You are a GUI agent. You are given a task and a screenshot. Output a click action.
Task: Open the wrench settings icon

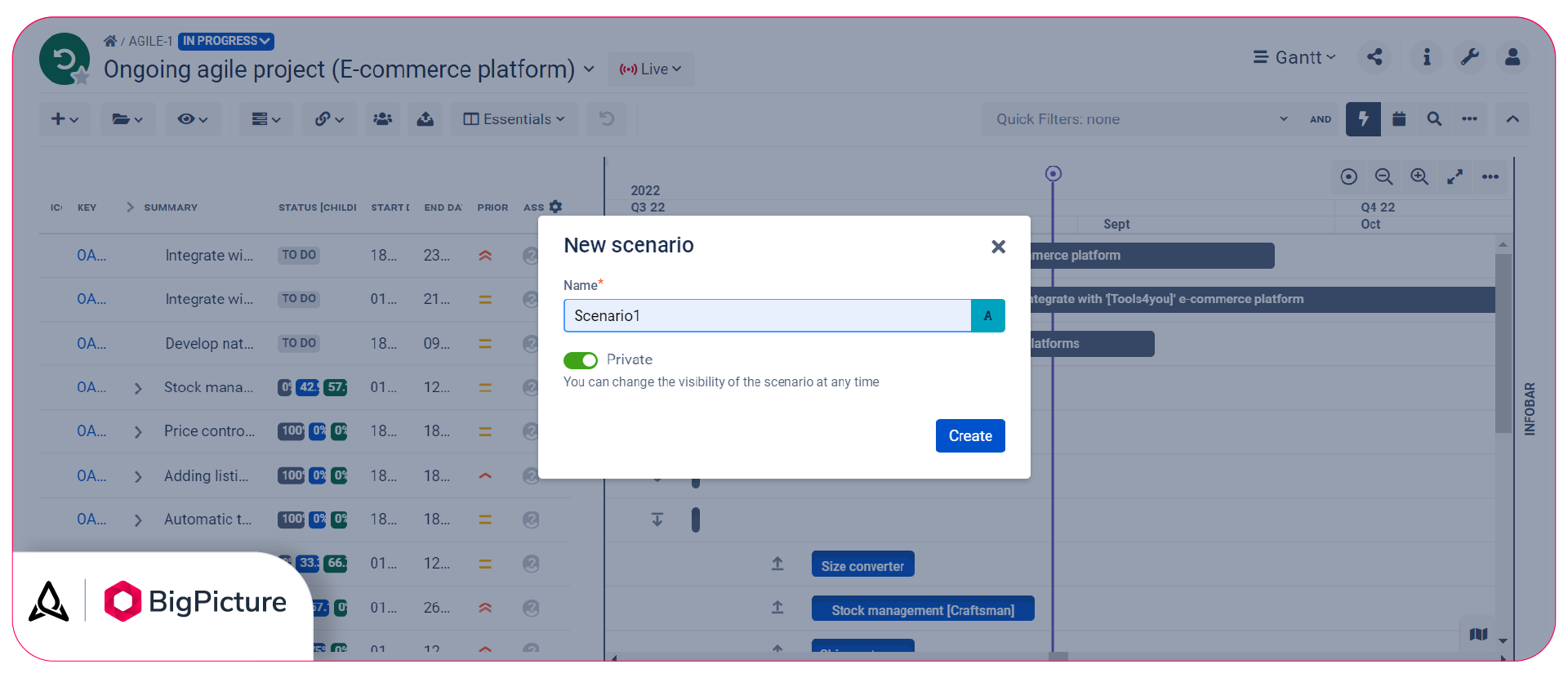[x=1470, y=57]
